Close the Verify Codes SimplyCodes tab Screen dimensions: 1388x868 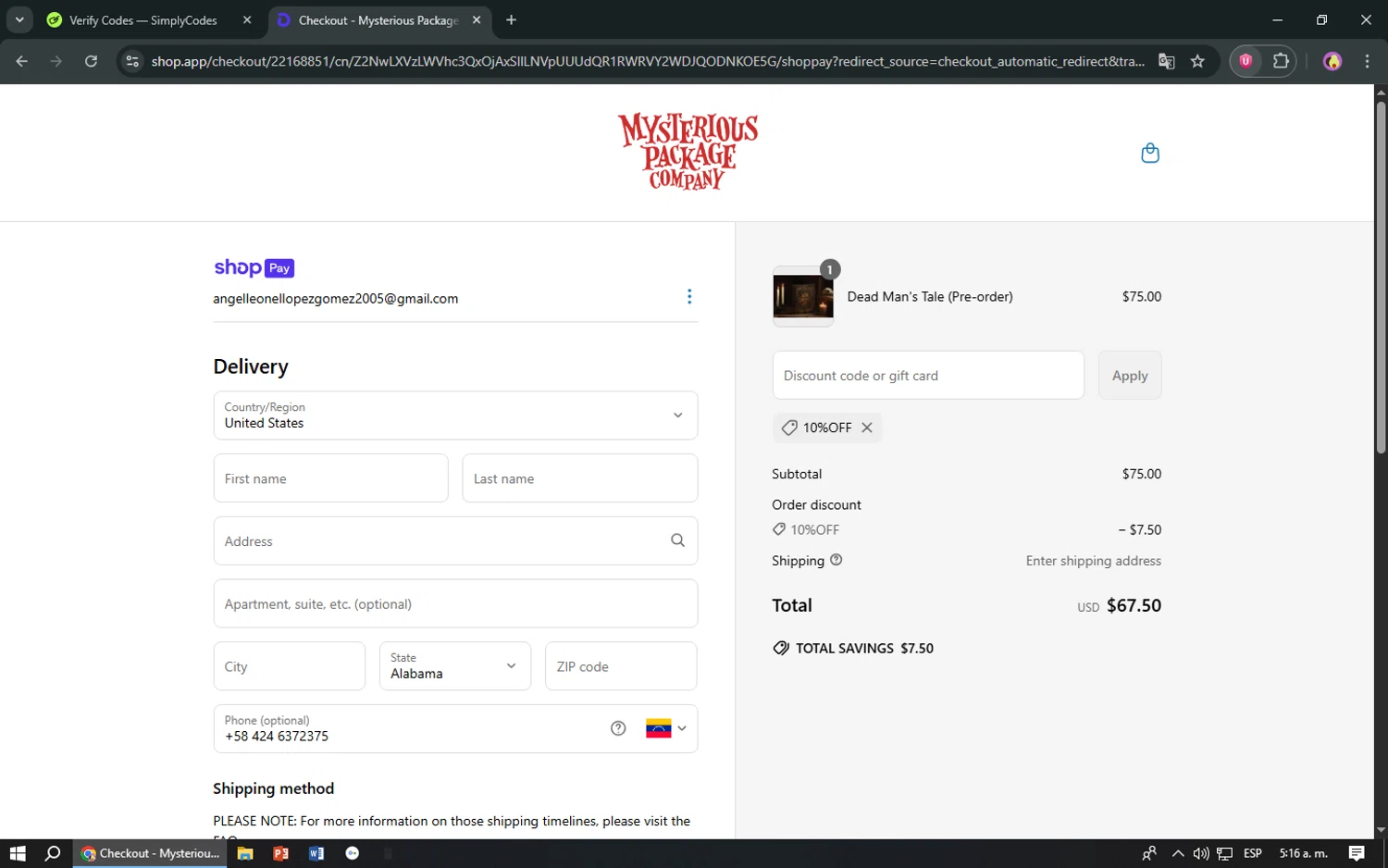pos(247,19)
